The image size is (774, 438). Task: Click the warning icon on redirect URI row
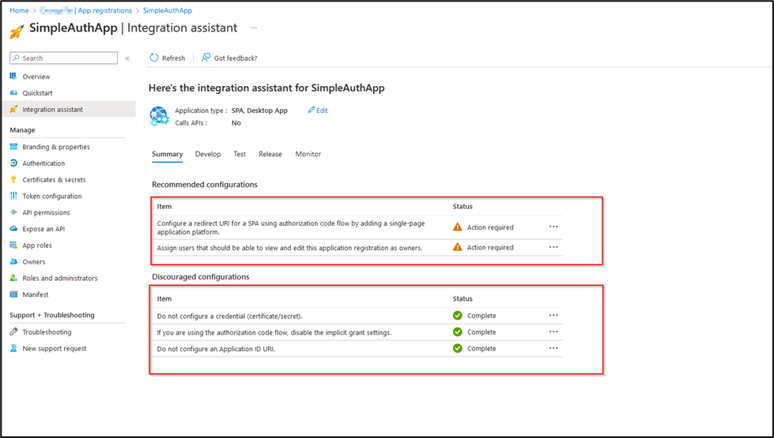point(458,227)
